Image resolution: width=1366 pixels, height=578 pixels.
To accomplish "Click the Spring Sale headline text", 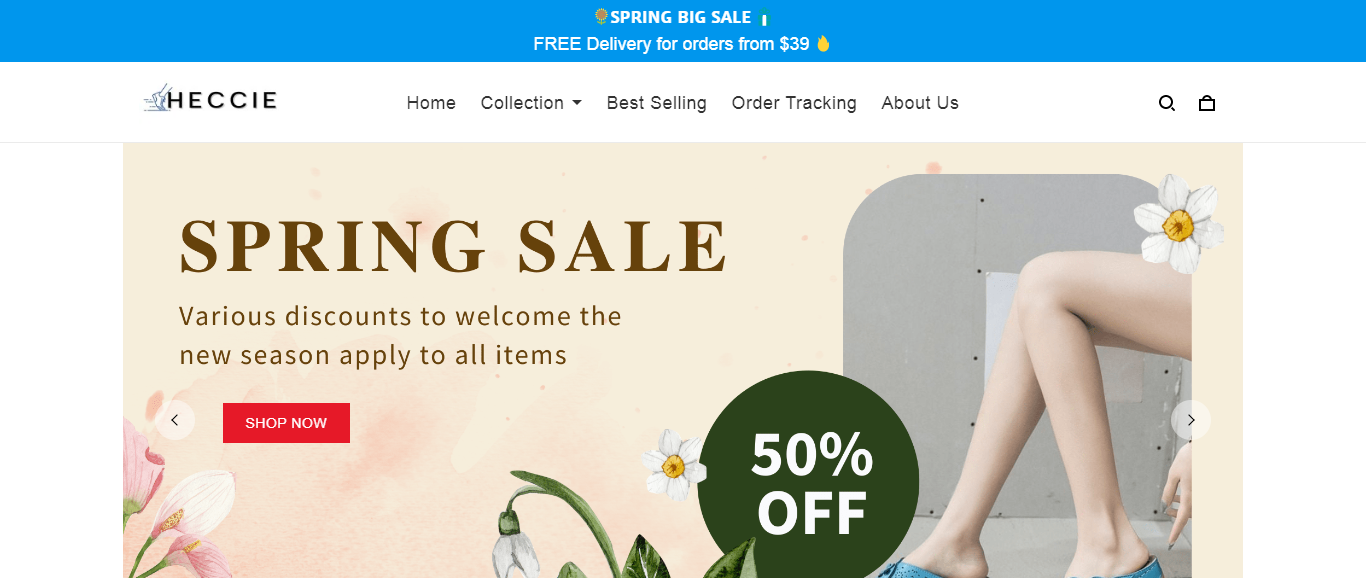I will pyautogui.click(x=454, y=246).
